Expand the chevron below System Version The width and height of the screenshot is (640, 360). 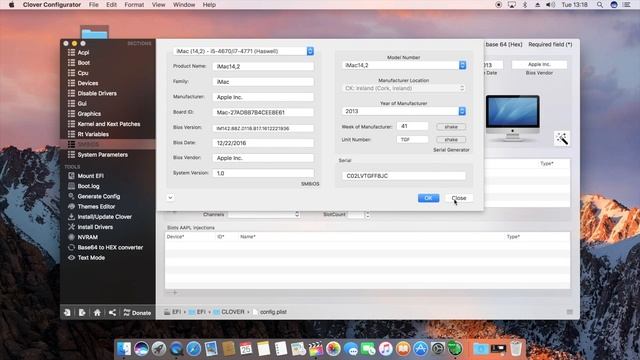tap(170, 198)
